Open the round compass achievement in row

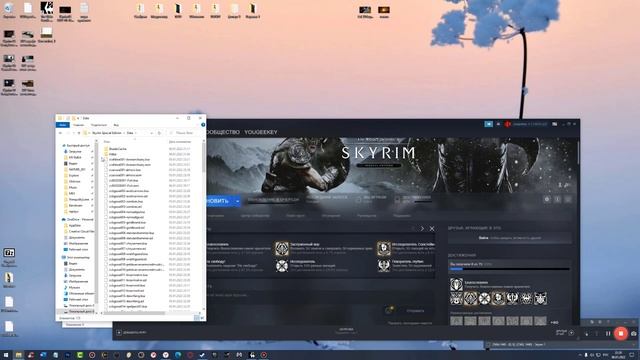click(x=484, y=298)
